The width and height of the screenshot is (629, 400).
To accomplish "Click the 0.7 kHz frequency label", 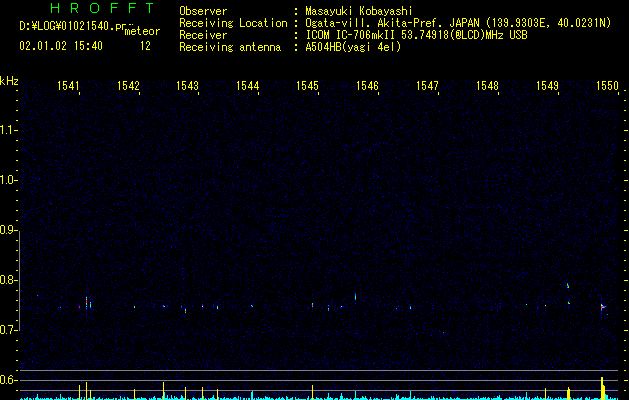I will click(9, 330).
